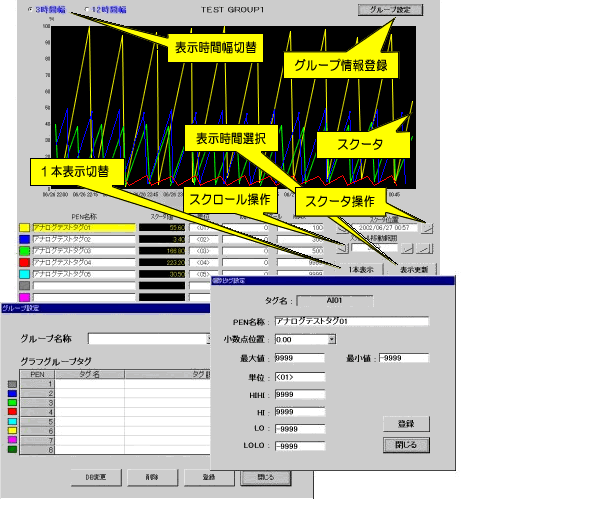Click the グループ設定 button
Viewport: 600px width, 513px height.
389,10
